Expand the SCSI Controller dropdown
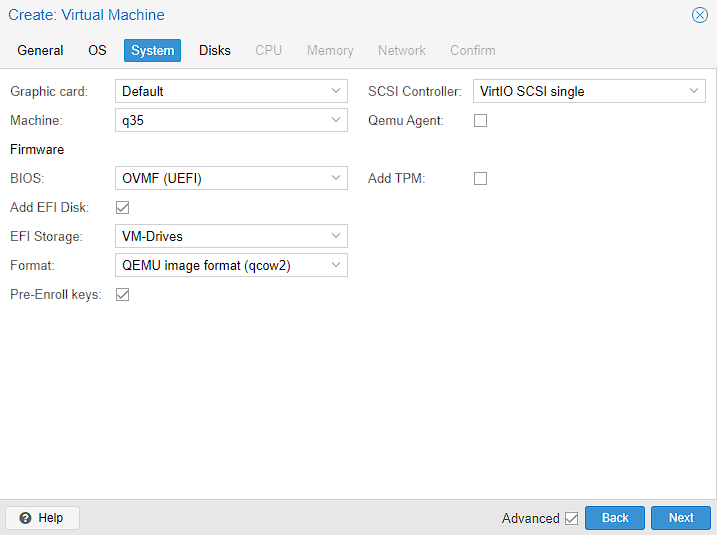Viewport: 717px width, 535px height. (x=694, y=92)
